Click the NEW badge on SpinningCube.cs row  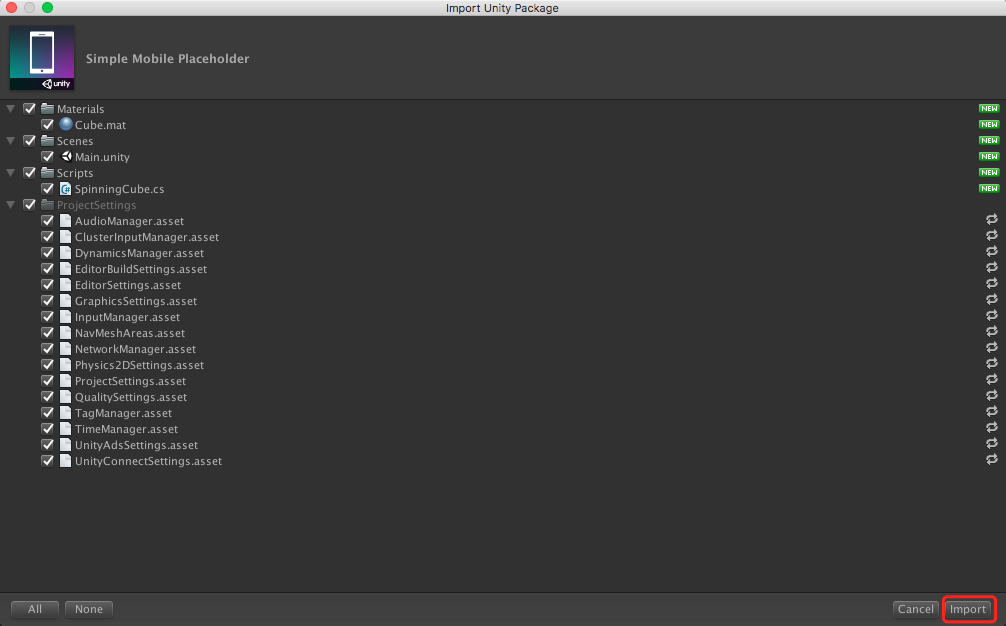click(x=989, y=189)
